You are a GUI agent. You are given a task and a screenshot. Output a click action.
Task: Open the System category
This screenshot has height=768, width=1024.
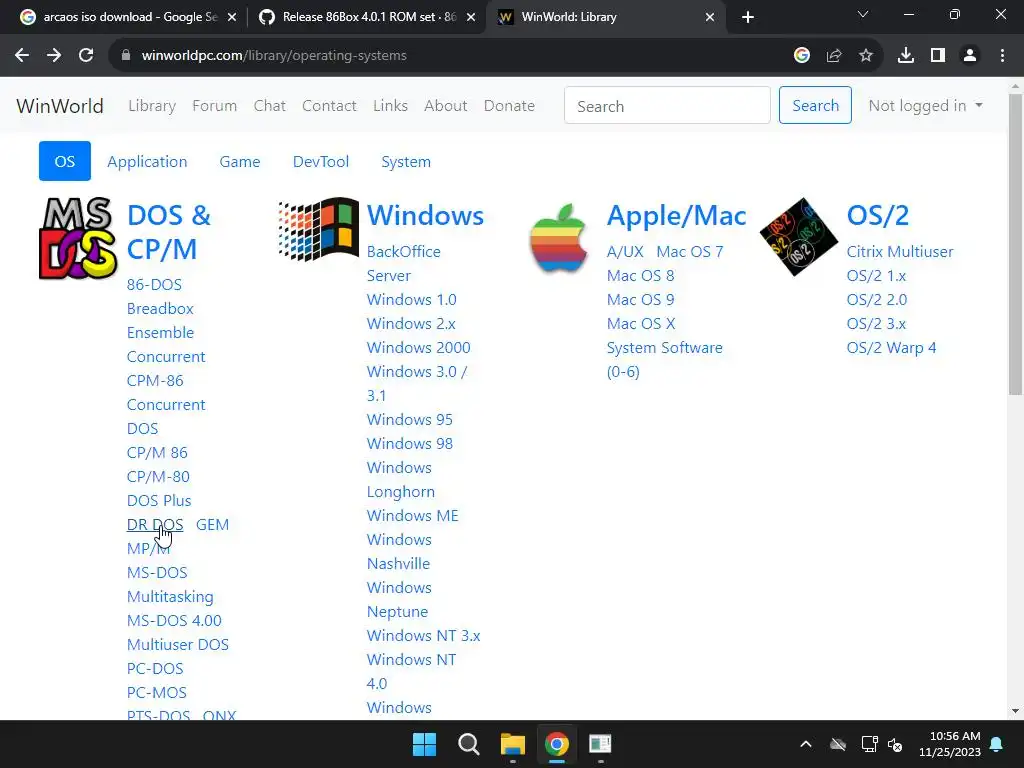point(406,161)
